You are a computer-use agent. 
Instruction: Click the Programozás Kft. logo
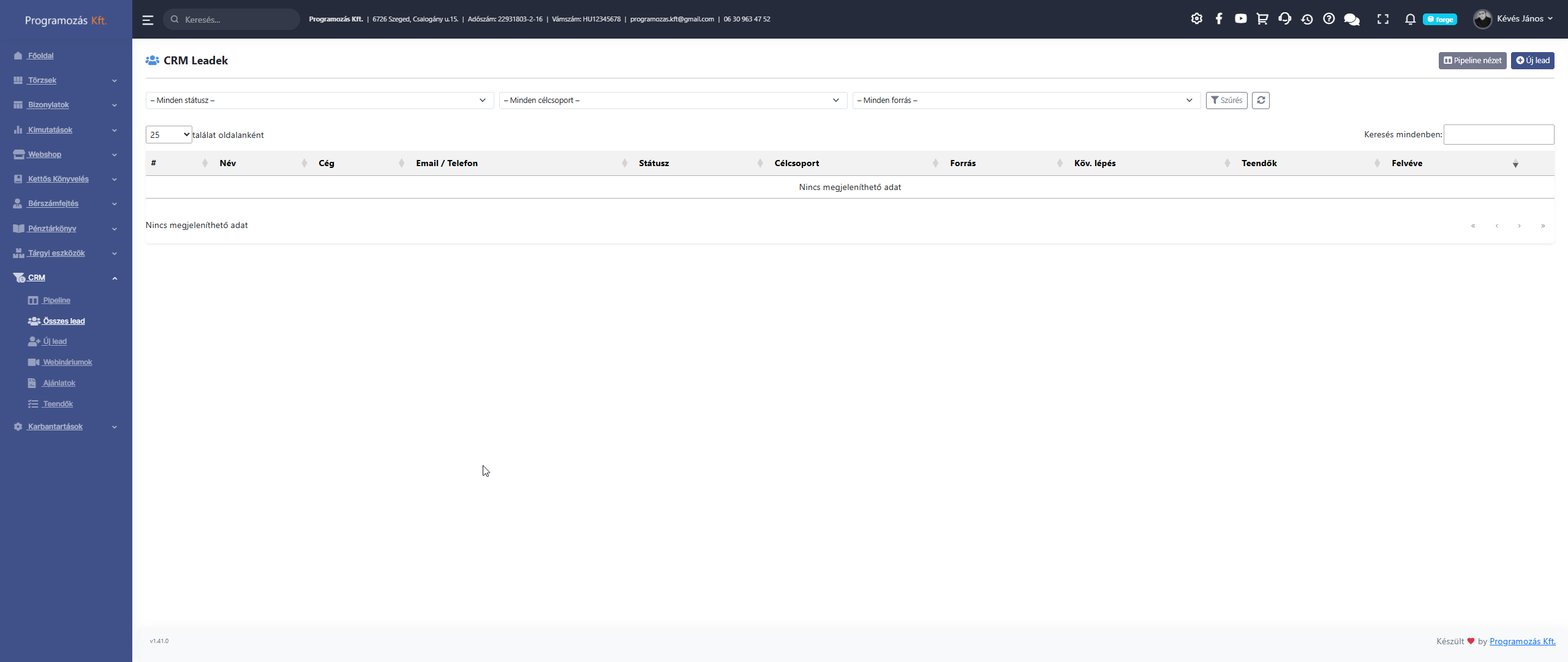tap(66, 20)
